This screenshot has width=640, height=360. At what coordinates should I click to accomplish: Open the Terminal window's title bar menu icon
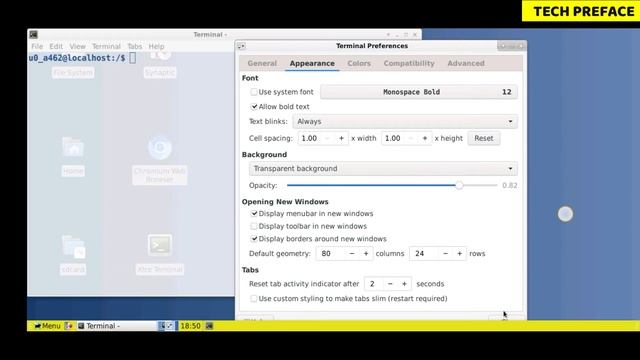(34, 35)
